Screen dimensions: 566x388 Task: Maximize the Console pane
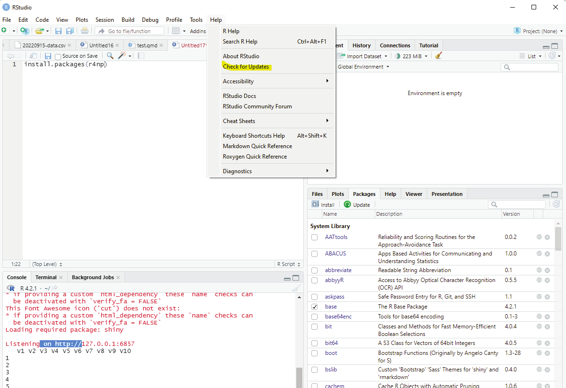(x=296, y=278)
